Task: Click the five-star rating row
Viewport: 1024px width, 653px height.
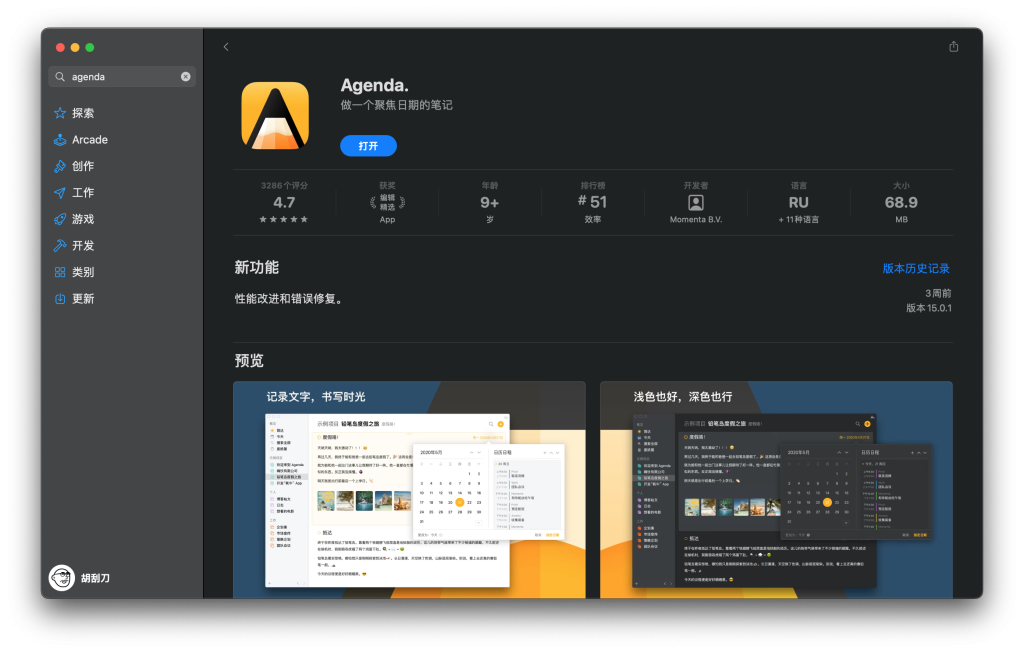Action: [x=283, y=219]
